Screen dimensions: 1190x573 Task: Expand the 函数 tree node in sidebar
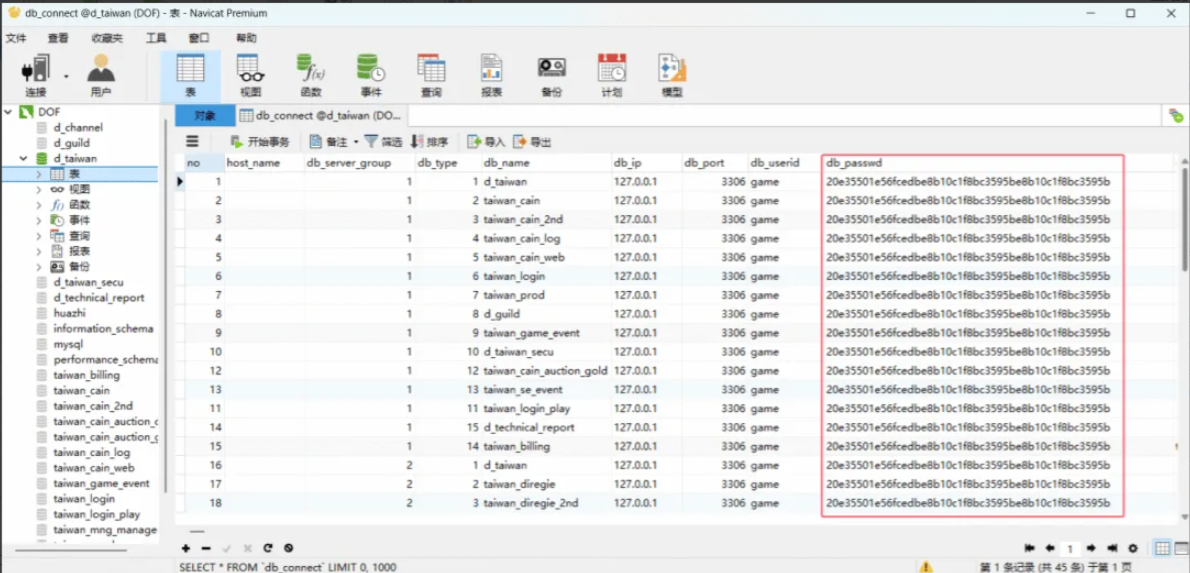(x=39, y=205)
